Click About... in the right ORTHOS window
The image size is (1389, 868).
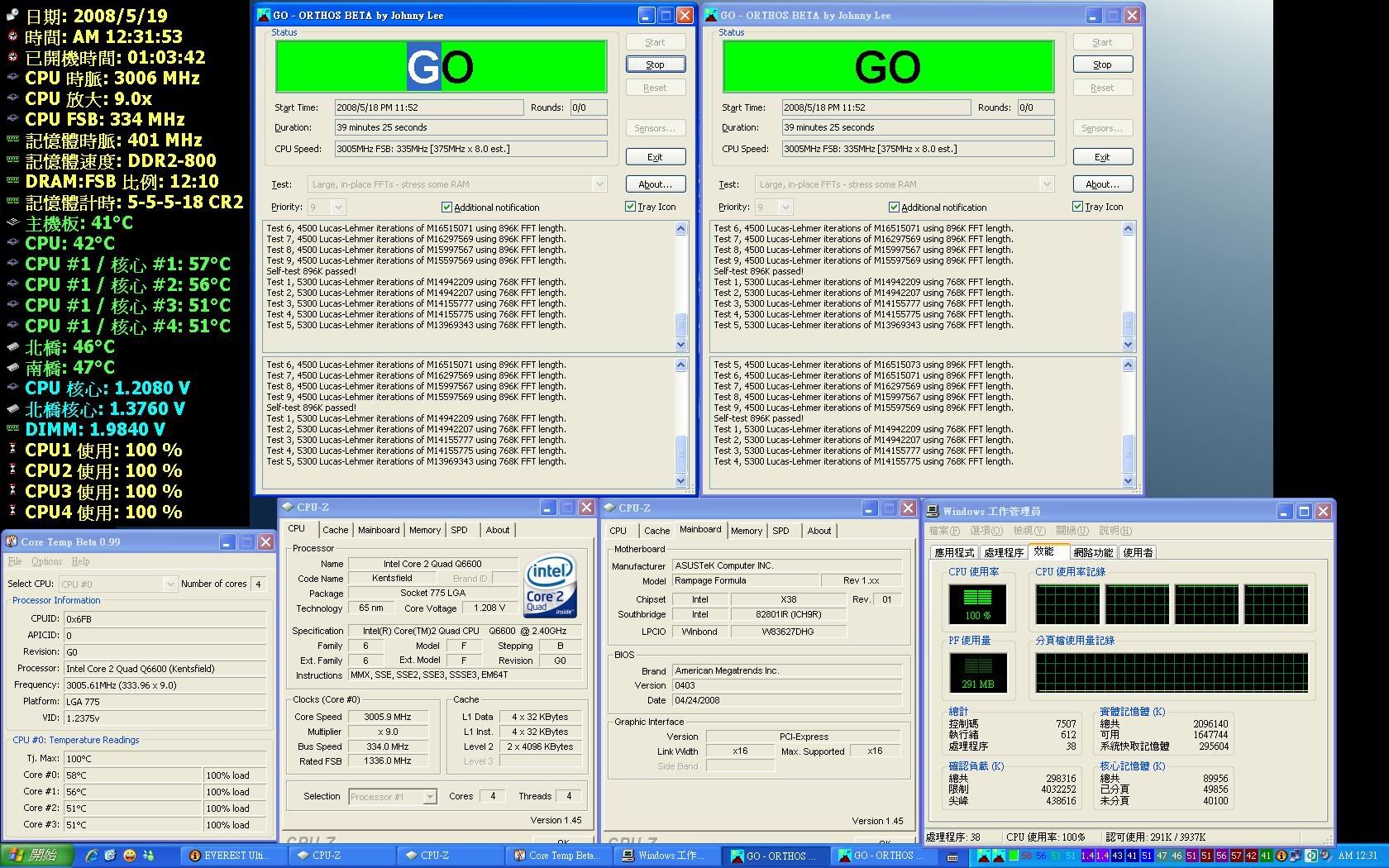[1102, 184]
